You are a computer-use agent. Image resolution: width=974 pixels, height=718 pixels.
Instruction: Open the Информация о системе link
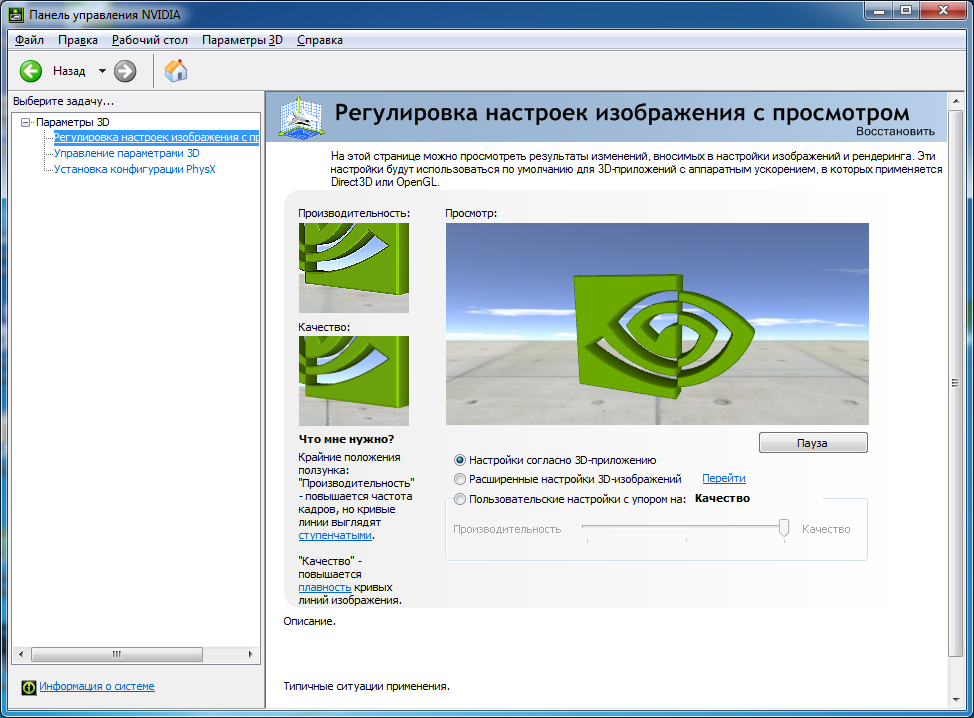97,686
